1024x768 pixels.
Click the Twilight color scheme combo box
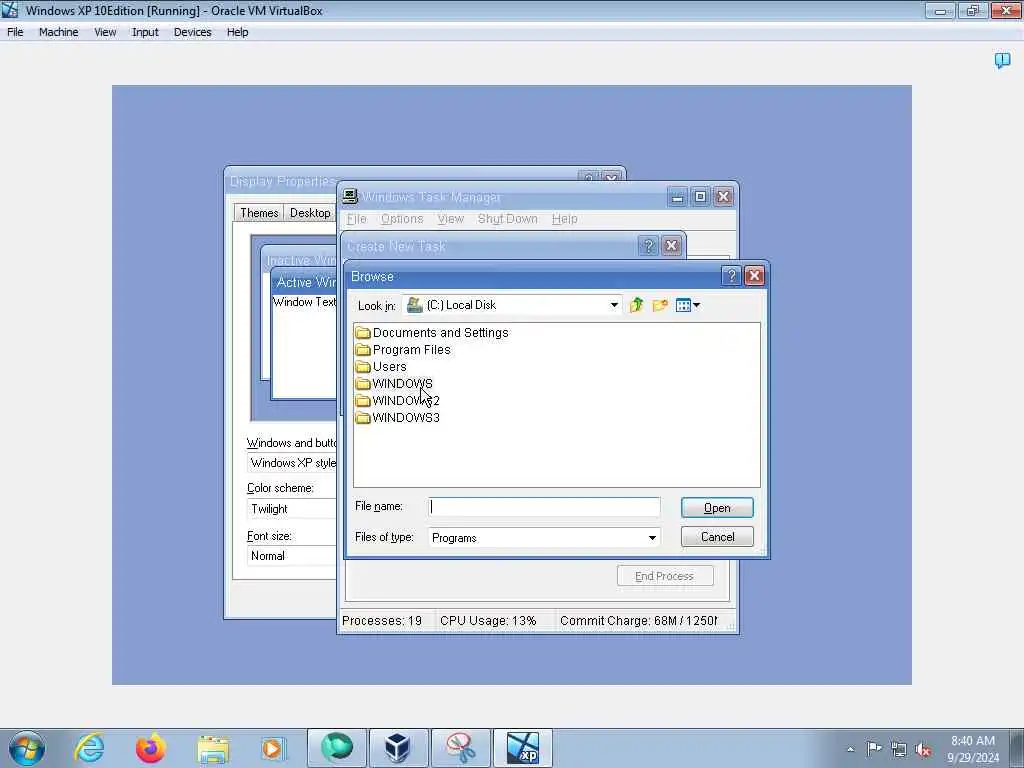pyautogui.click(x=292, y=509)
